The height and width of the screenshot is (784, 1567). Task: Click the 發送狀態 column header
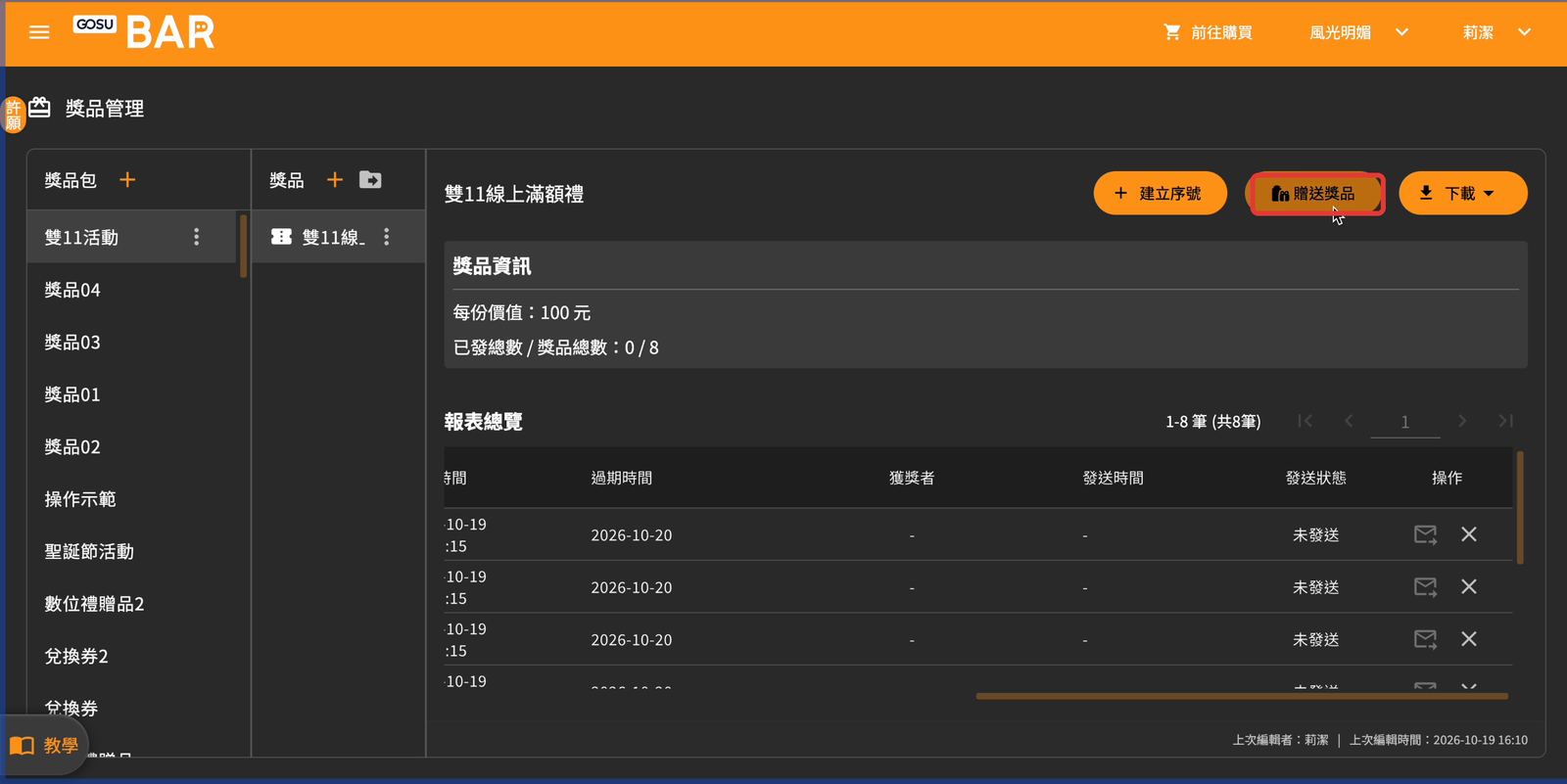[x=1315, y=478]
